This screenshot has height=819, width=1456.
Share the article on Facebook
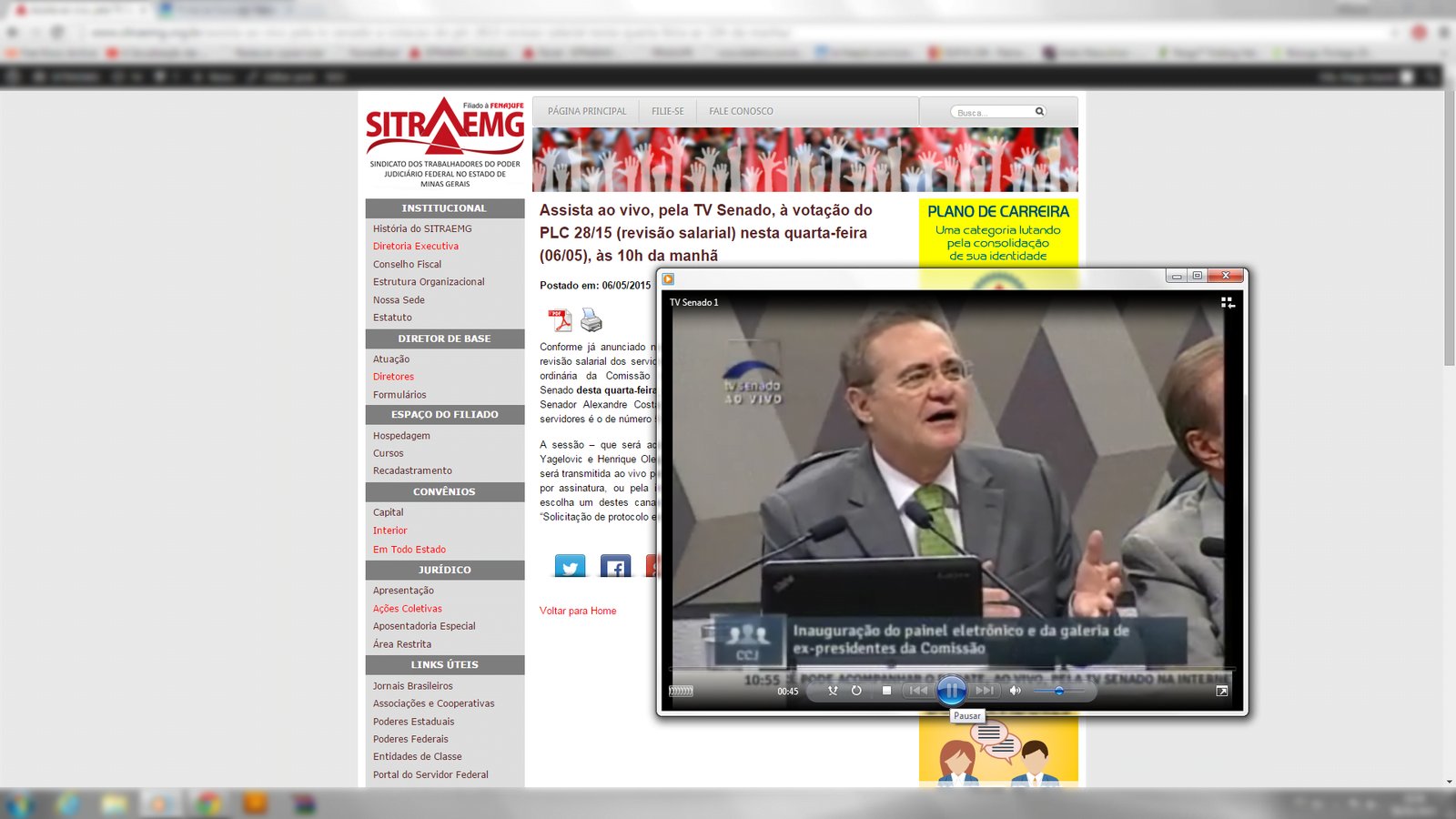coord(615,566)
